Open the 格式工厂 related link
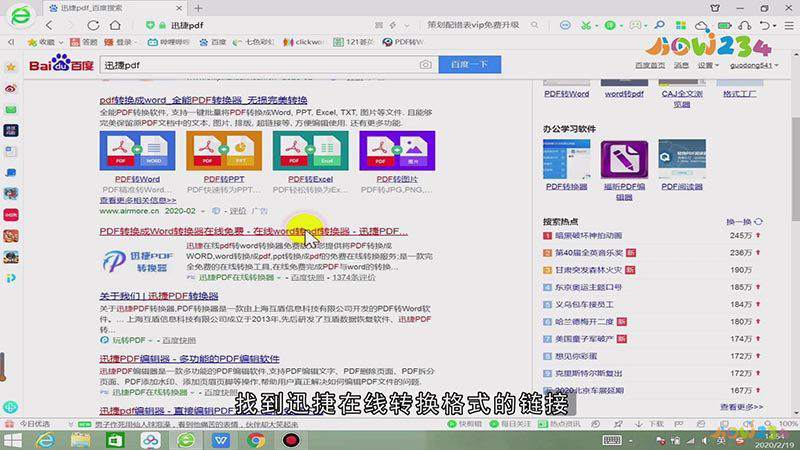 tap(740, 94)
